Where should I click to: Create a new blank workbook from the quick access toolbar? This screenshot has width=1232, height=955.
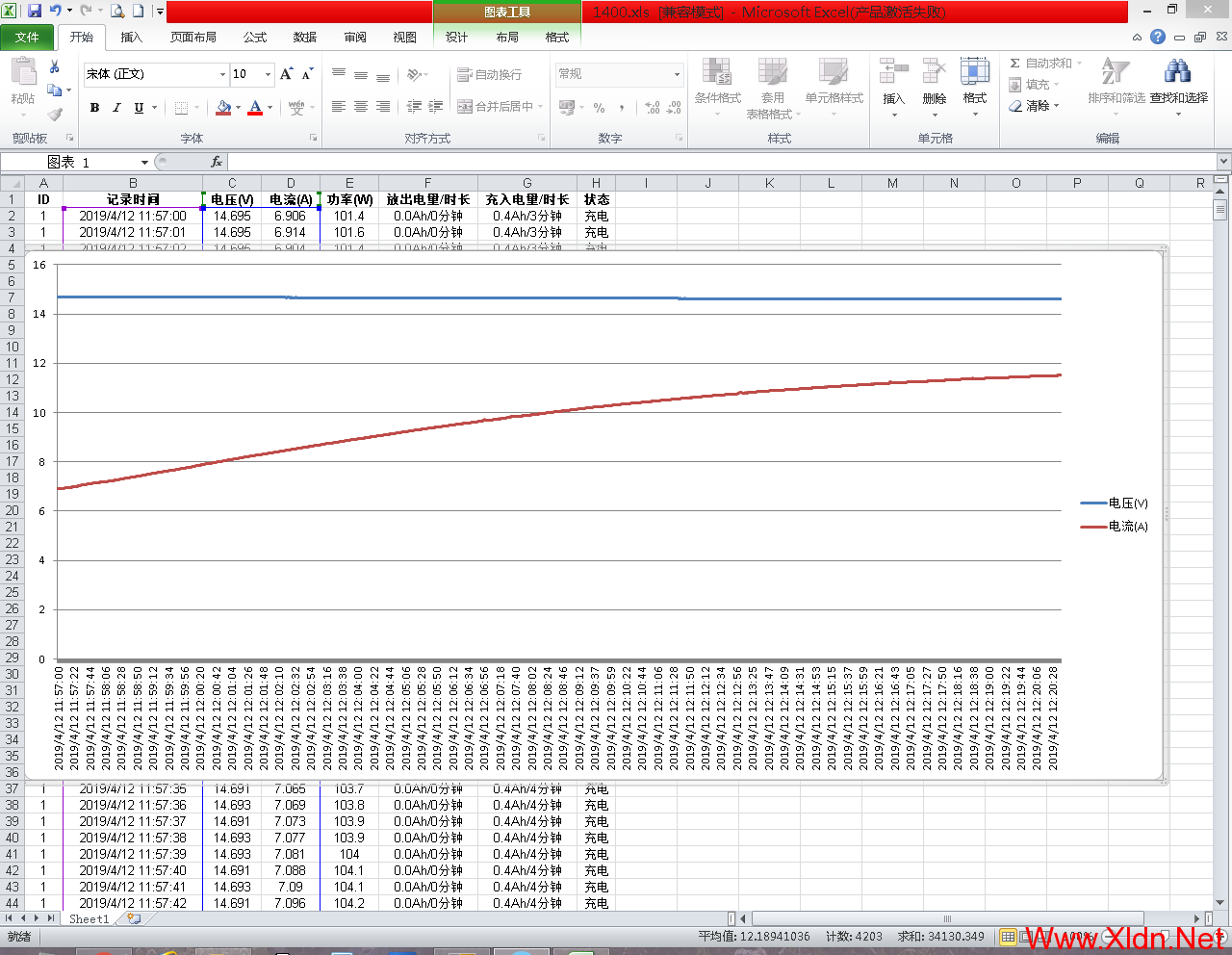click(138, 12)
